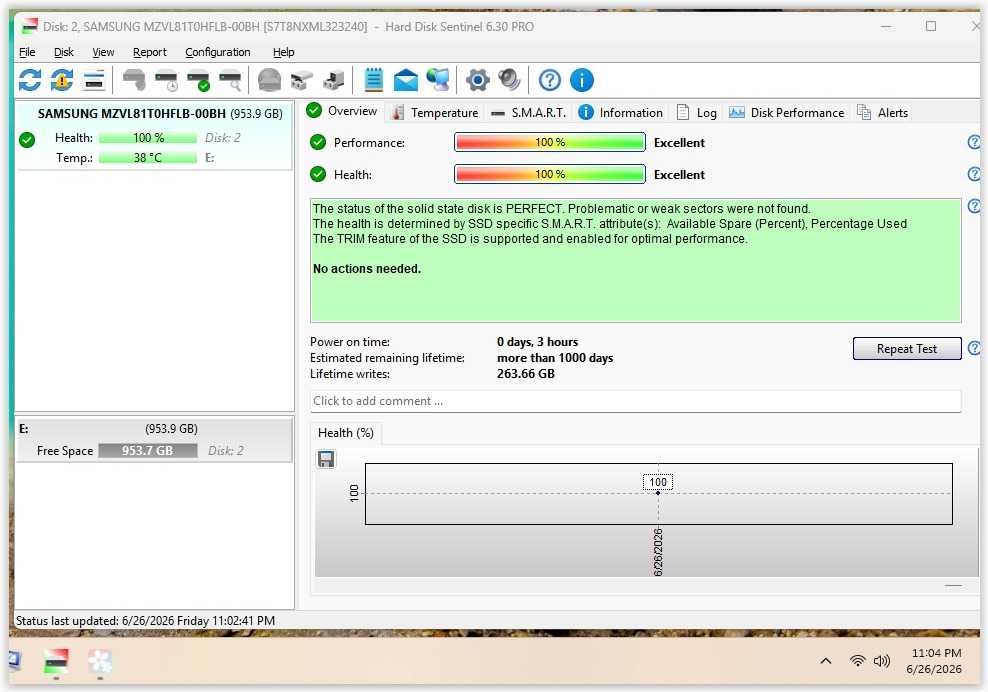Click the speaker sound toolbar icon
This screenshot has height=692, width=988.
tap(509, 80)
